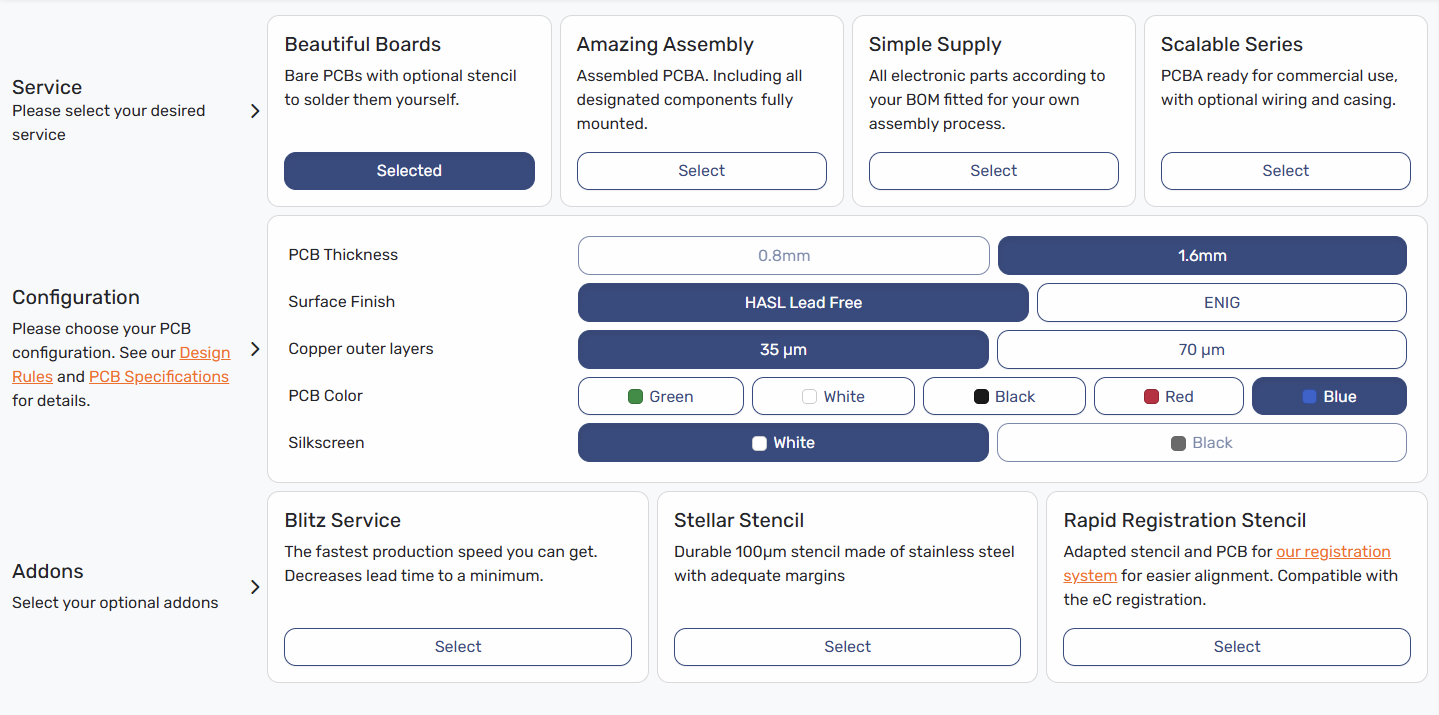This screenshot has height=715, width=1439.
Task: Choose the Scalable Series service
Action: tap(1285, 171)
